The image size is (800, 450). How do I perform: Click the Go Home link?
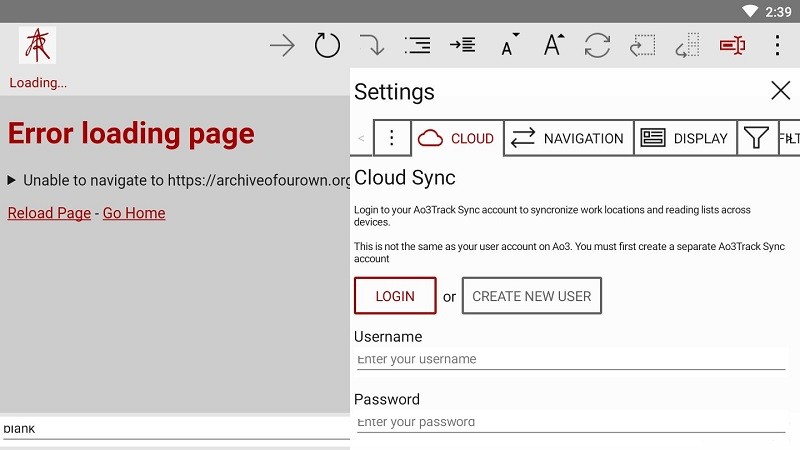(134, 213)
